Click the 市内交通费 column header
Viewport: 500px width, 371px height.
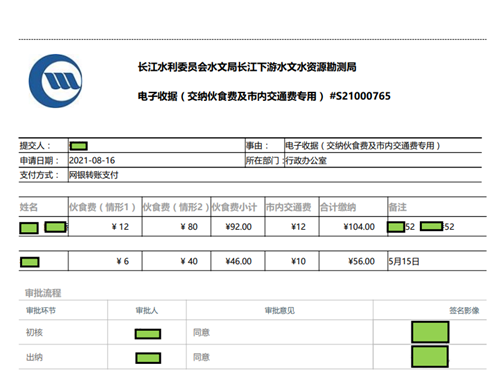289,207
